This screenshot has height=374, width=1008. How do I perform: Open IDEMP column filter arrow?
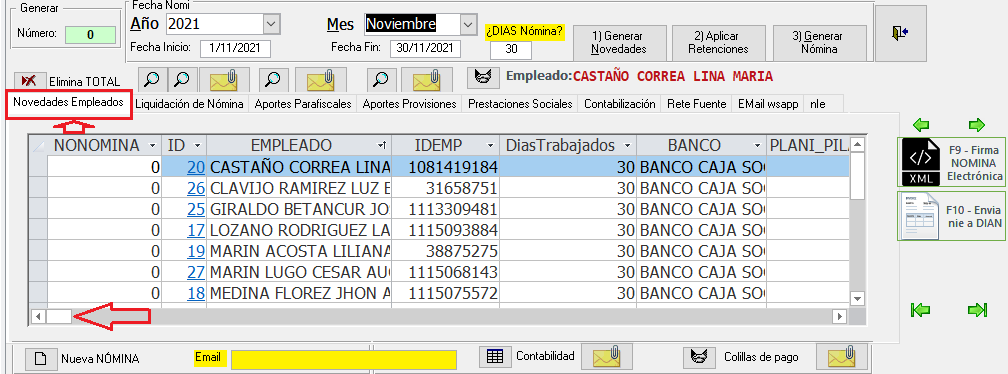coord(490,145)
